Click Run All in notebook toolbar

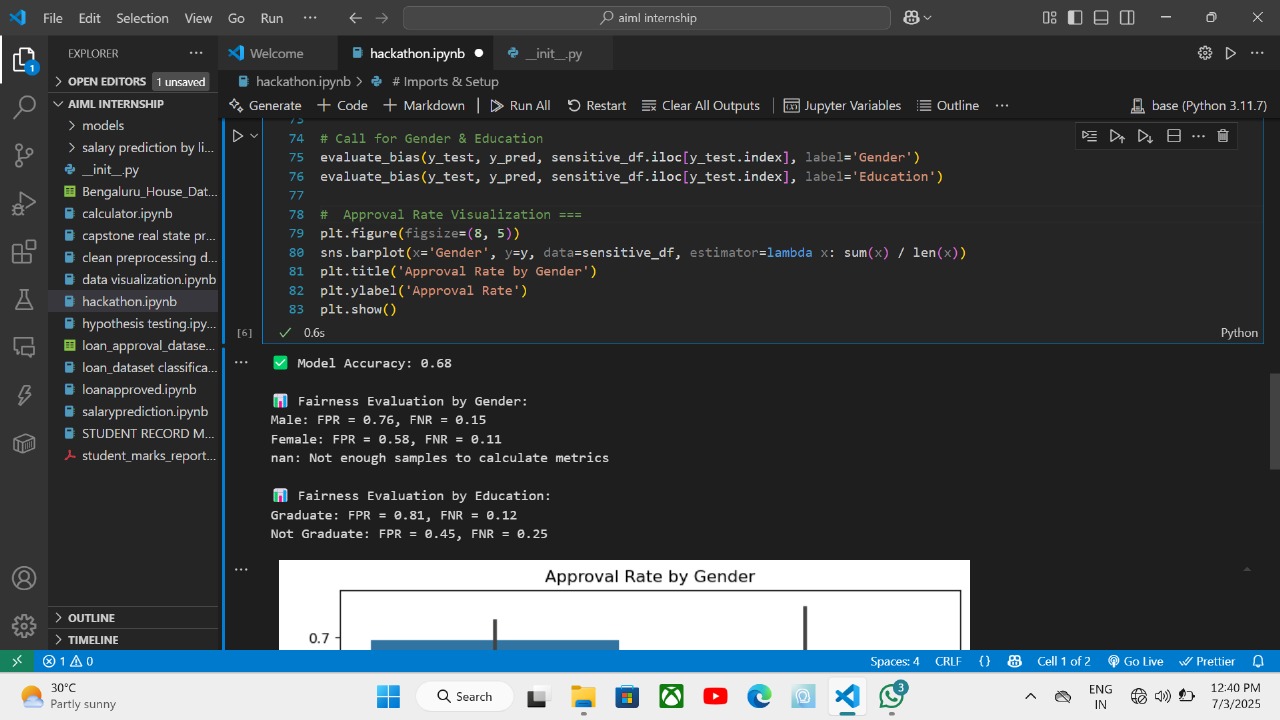point(520,105)
